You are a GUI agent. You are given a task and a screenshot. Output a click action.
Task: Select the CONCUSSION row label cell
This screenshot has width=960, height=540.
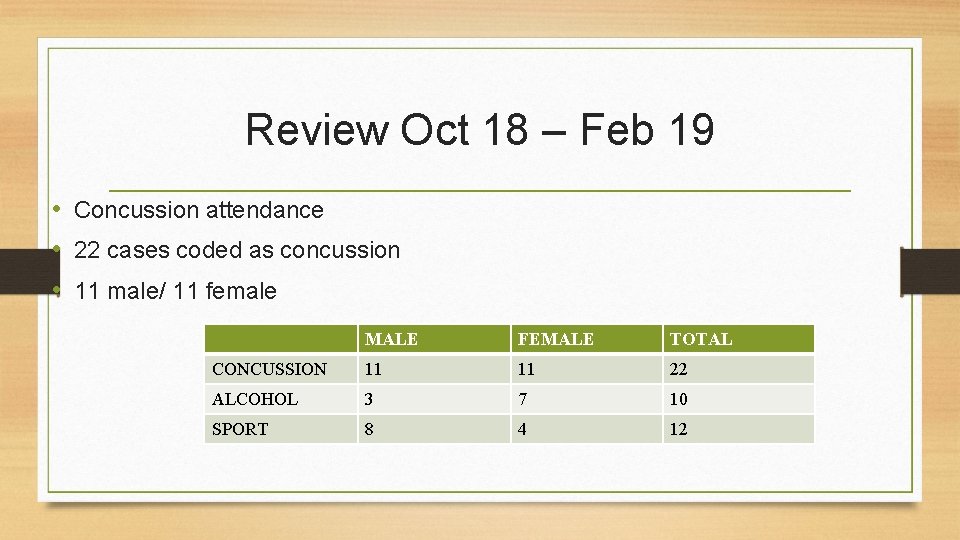tap(280, 369)
